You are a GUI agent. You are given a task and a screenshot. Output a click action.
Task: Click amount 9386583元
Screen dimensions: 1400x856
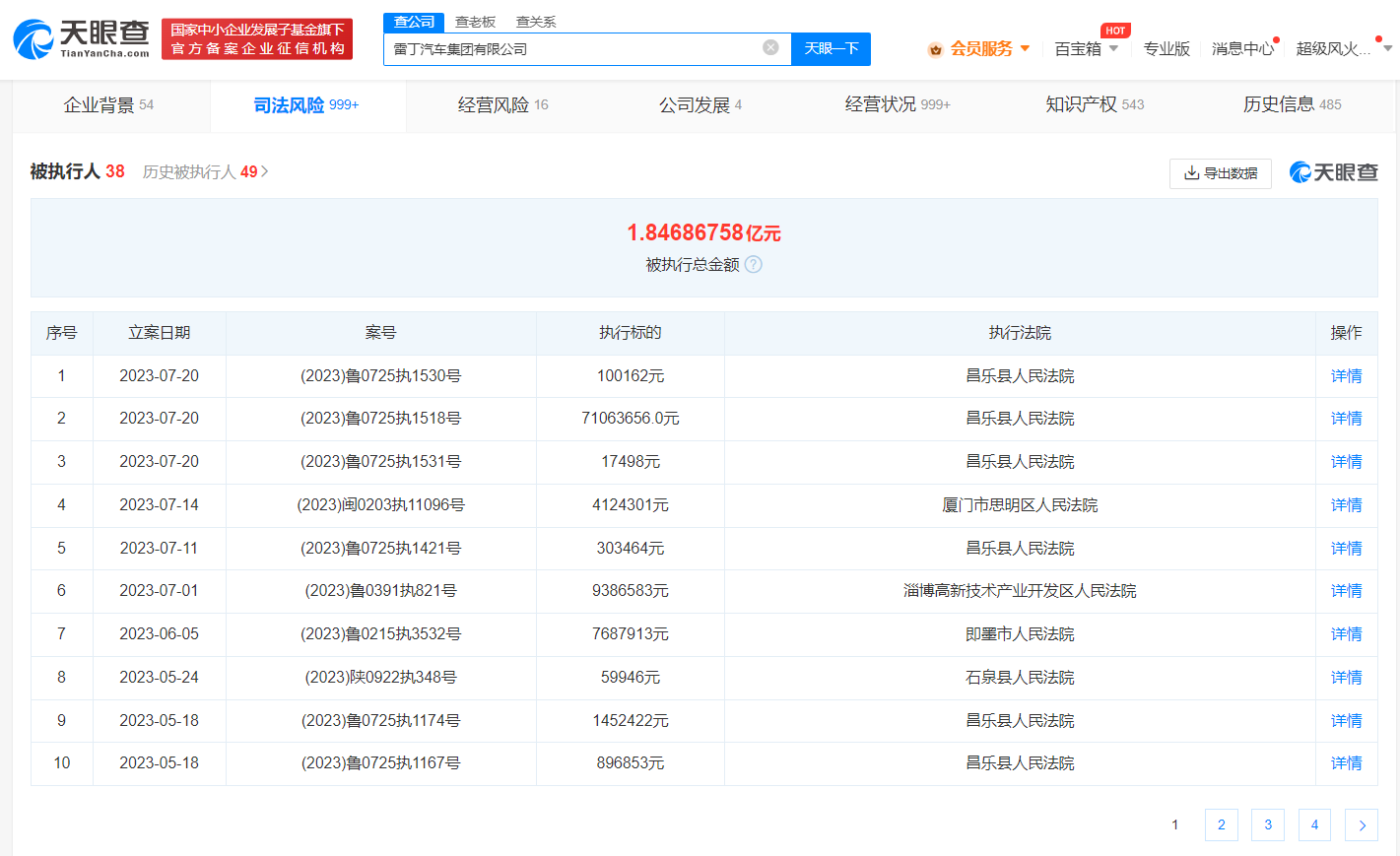tap(631, 591)
